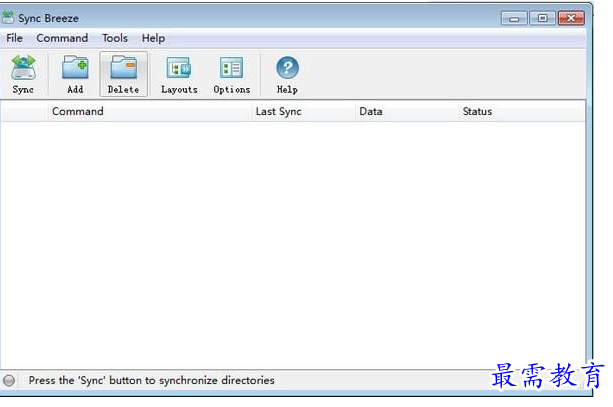Sort by the Data column header
The image size is (613, 407).
pyautogui.click(x=407, y=111)
